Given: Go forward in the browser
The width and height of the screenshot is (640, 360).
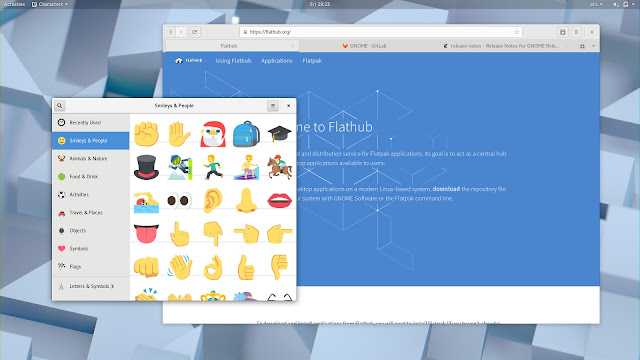Looking at the screenshot, I should 181,32.
